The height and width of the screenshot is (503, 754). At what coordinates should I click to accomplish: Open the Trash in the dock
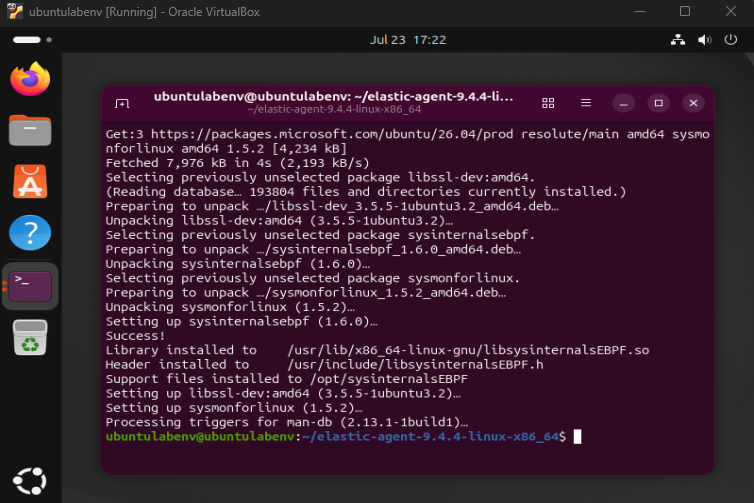pyautogui.click(x=30, y=338)
